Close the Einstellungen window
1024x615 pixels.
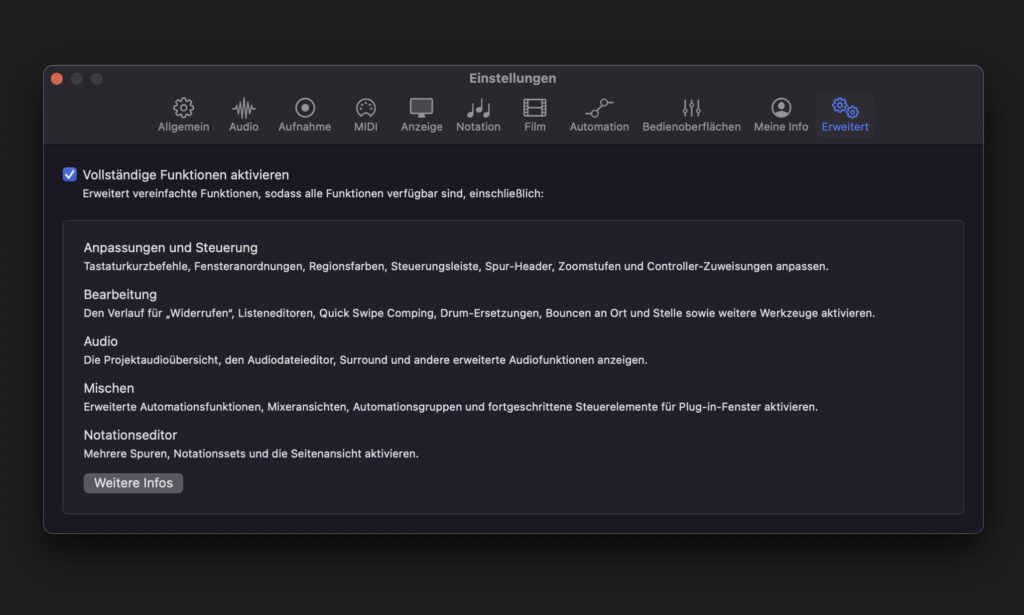pos(57,79)
